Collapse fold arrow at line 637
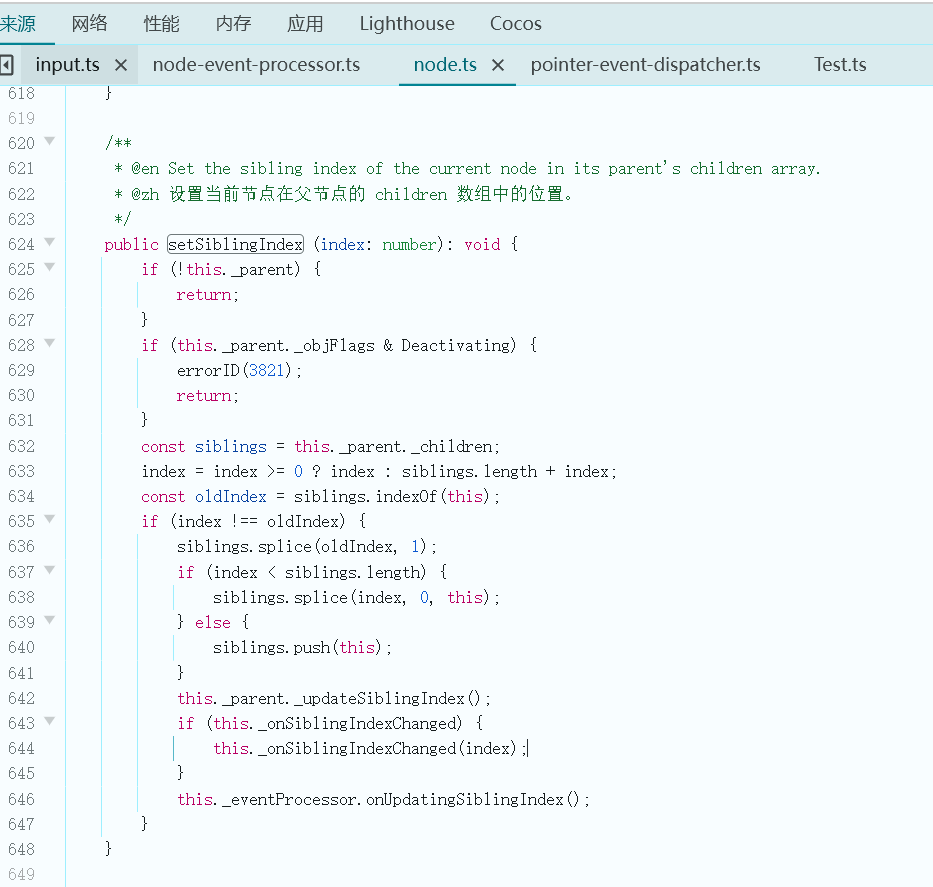933x887 pixels. click(50, 570)
